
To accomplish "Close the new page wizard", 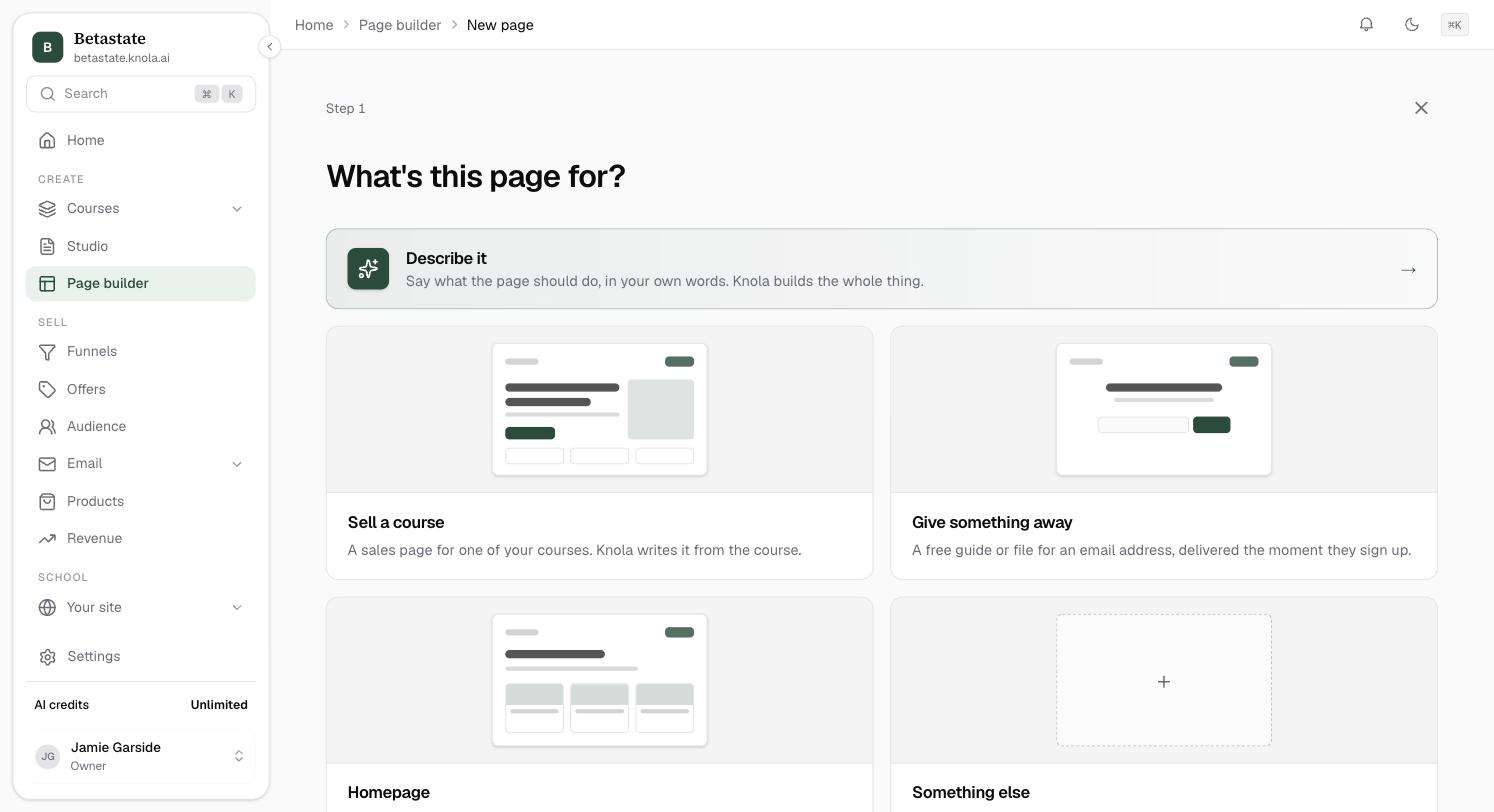I will click(x=1421, y=108).
